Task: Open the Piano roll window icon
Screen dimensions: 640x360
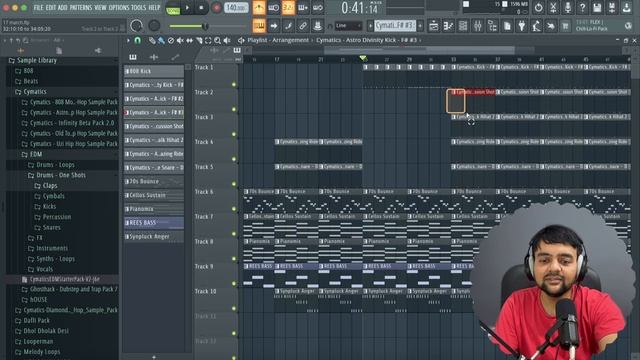Action: tap(448, 26)
